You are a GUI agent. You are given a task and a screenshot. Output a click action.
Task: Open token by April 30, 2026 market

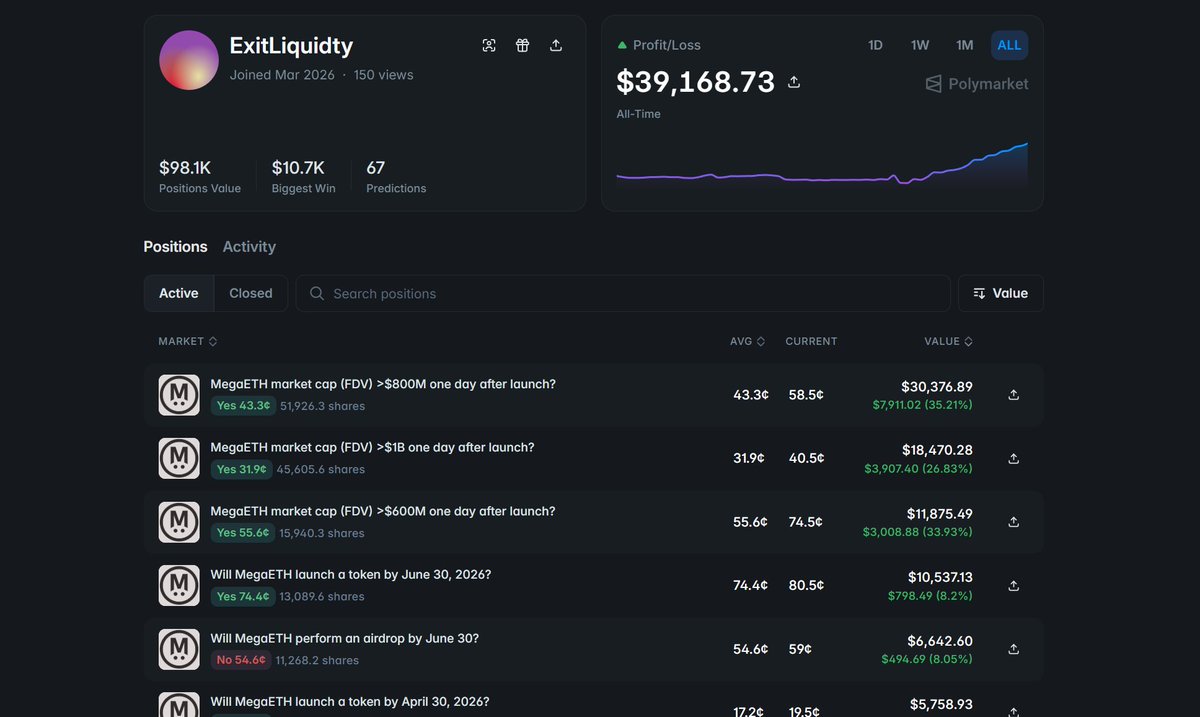pyautogui.click(x=350, y=701)
